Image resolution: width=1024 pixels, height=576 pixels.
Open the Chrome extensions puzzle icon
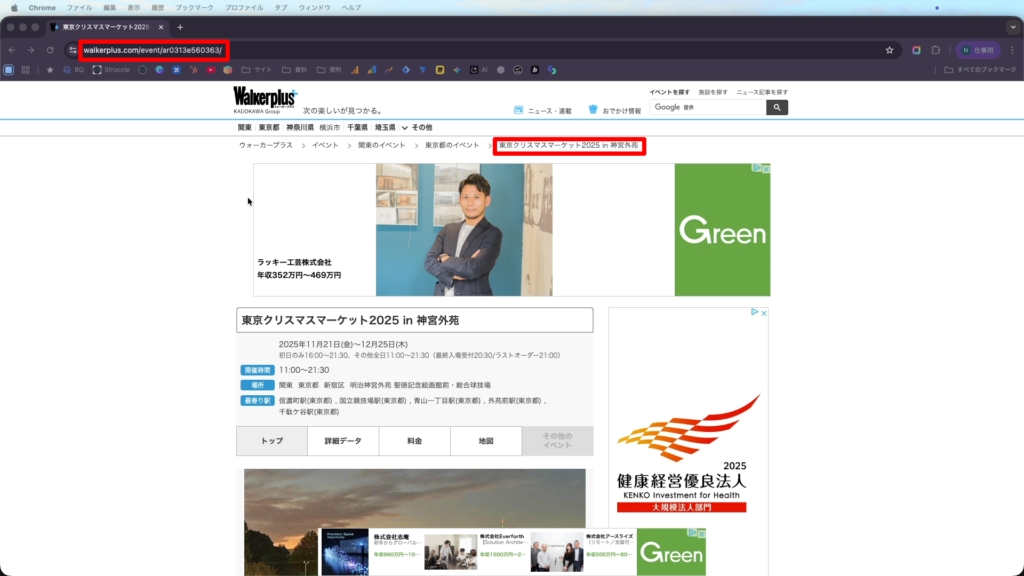tap(936, 50)
